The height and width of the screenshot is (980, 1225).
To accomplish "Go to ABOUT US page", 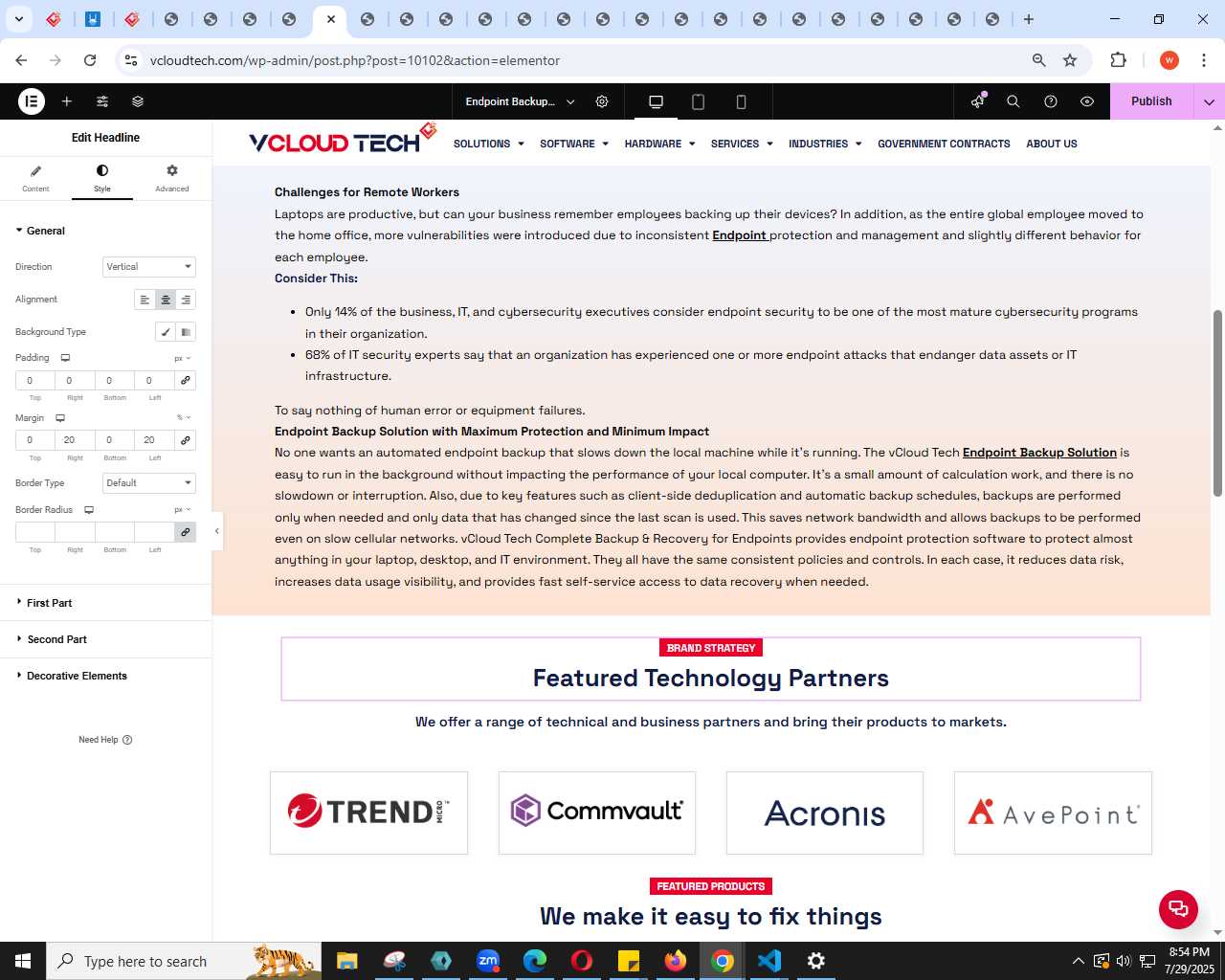I will pos(1051,144).
